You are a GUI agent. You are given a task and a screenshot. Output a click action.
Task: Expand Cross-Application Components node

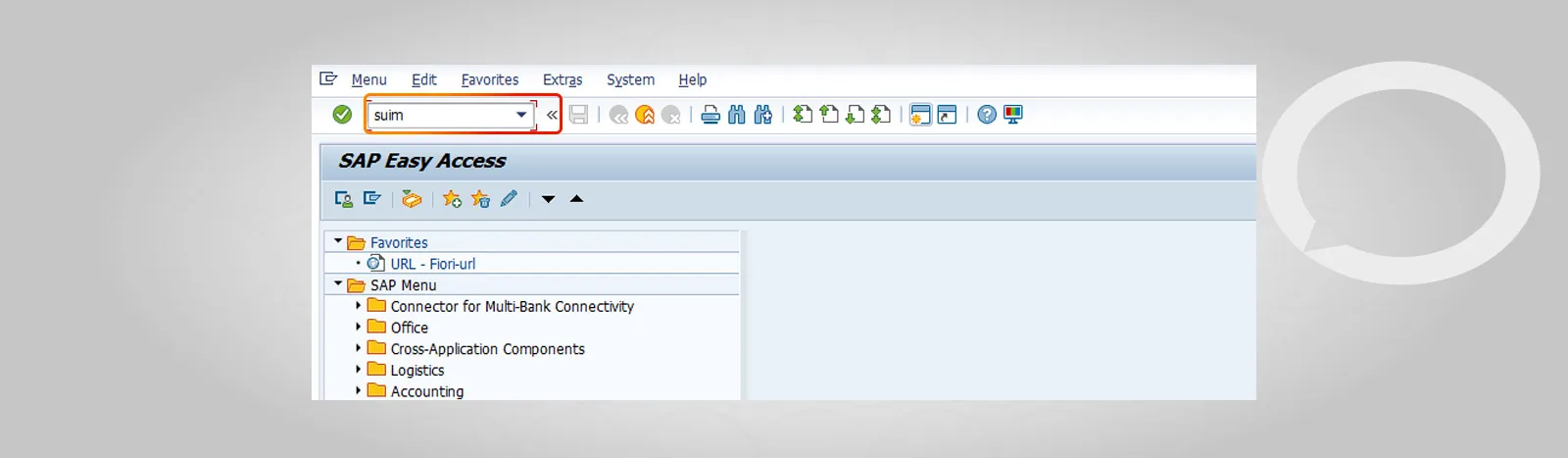[358, 348]
